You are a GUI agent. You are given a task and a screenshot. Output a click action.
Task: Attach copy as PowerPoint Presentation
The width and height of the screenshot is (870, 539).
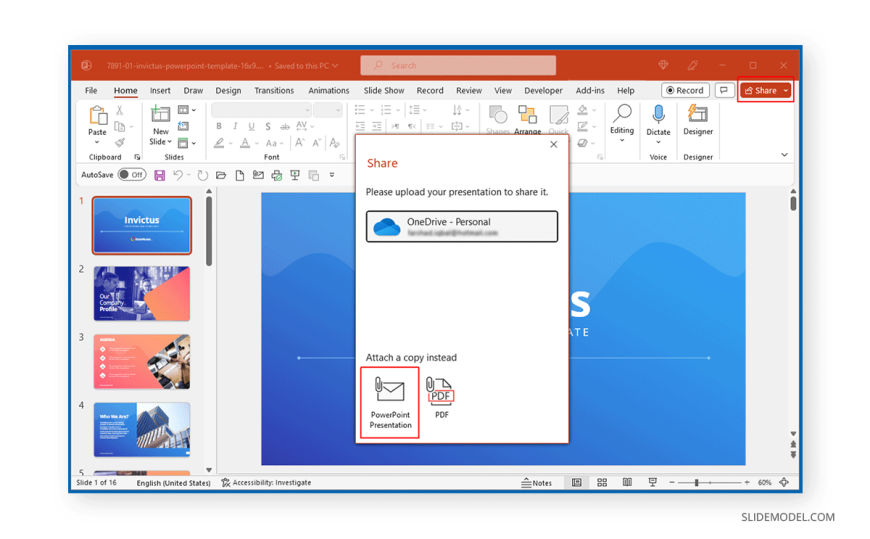[390, 402]
